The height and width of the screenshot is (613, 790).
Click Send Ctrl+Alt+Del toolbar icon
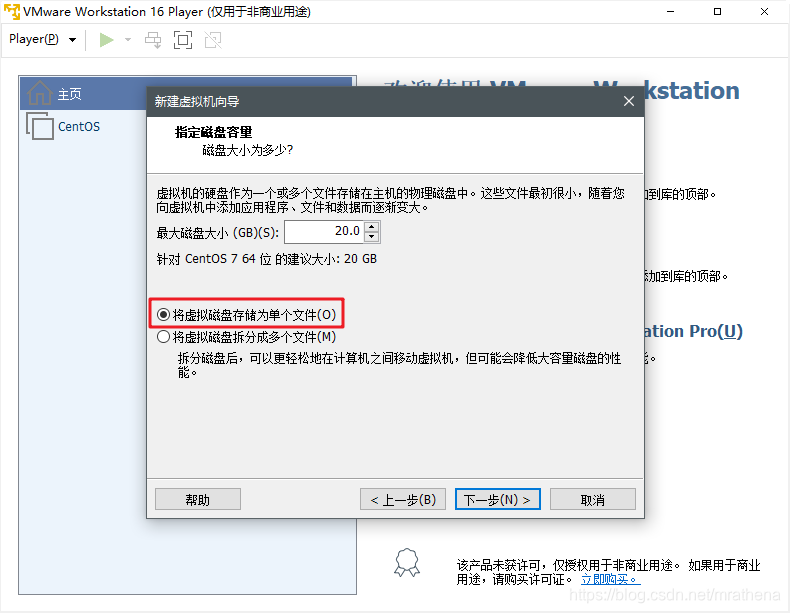[153, 40]
